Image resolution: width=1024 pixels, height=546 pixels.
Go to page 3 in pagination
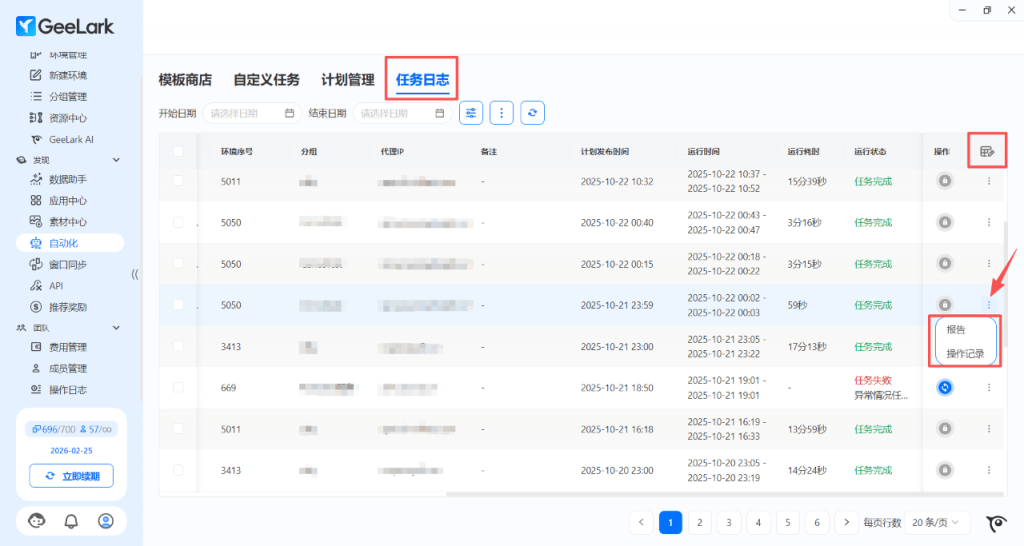729,522
